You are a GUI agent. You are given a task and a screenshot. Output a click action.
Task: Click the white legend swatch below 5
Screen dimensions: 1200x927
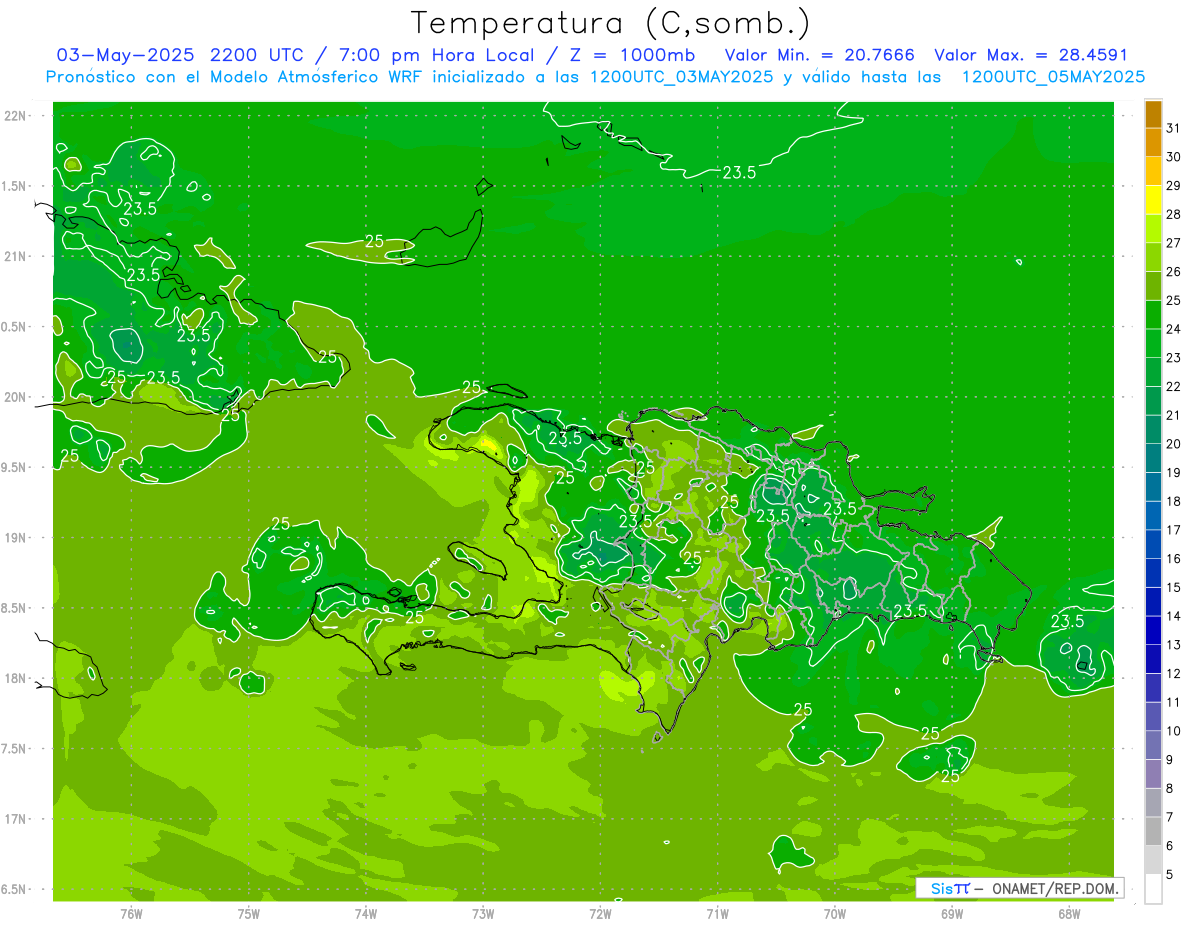tap(1153, 889)
